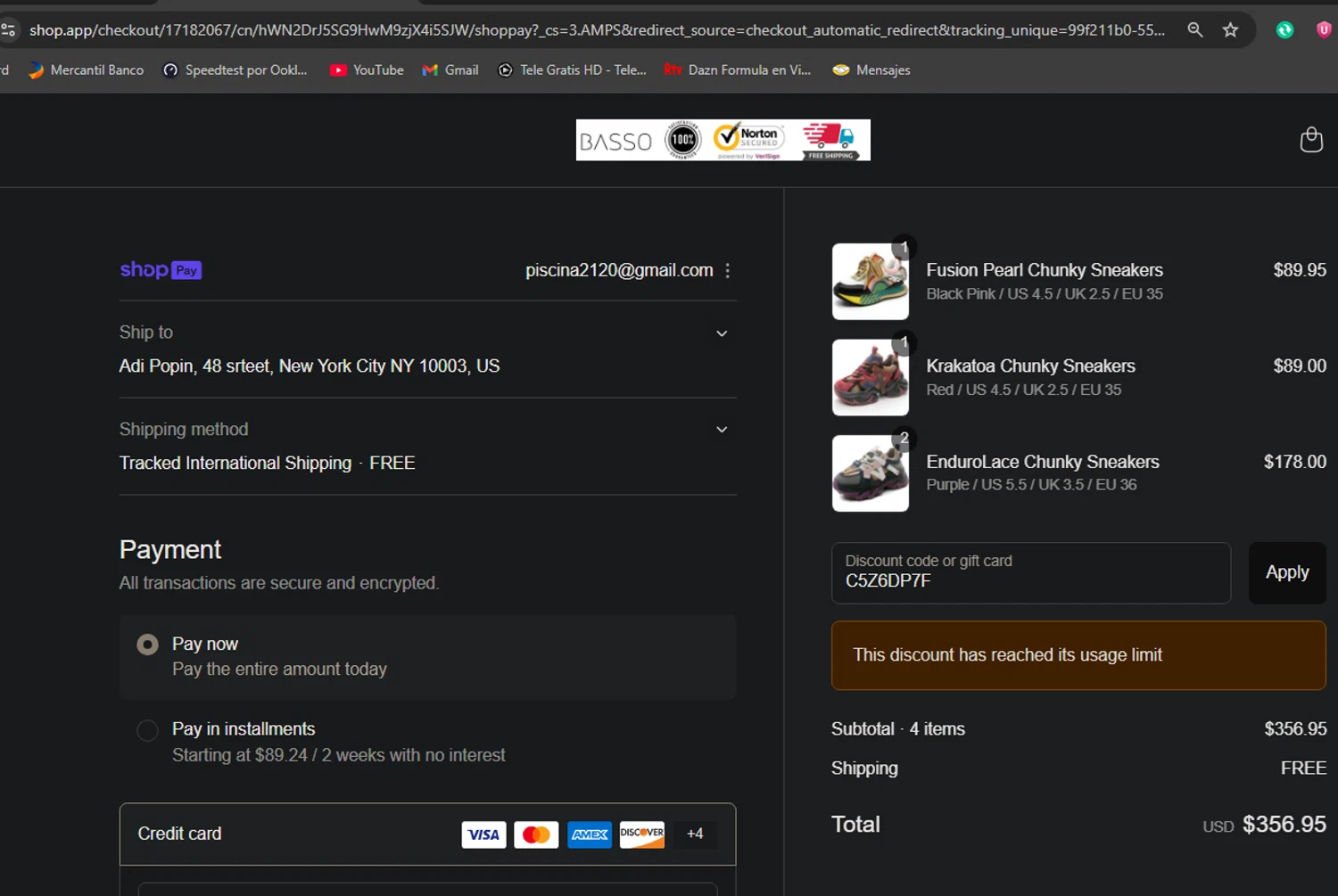The width and height of the screenshot is (1338, 896).
Task: Show the +4 additional card types
Action: 695,834
